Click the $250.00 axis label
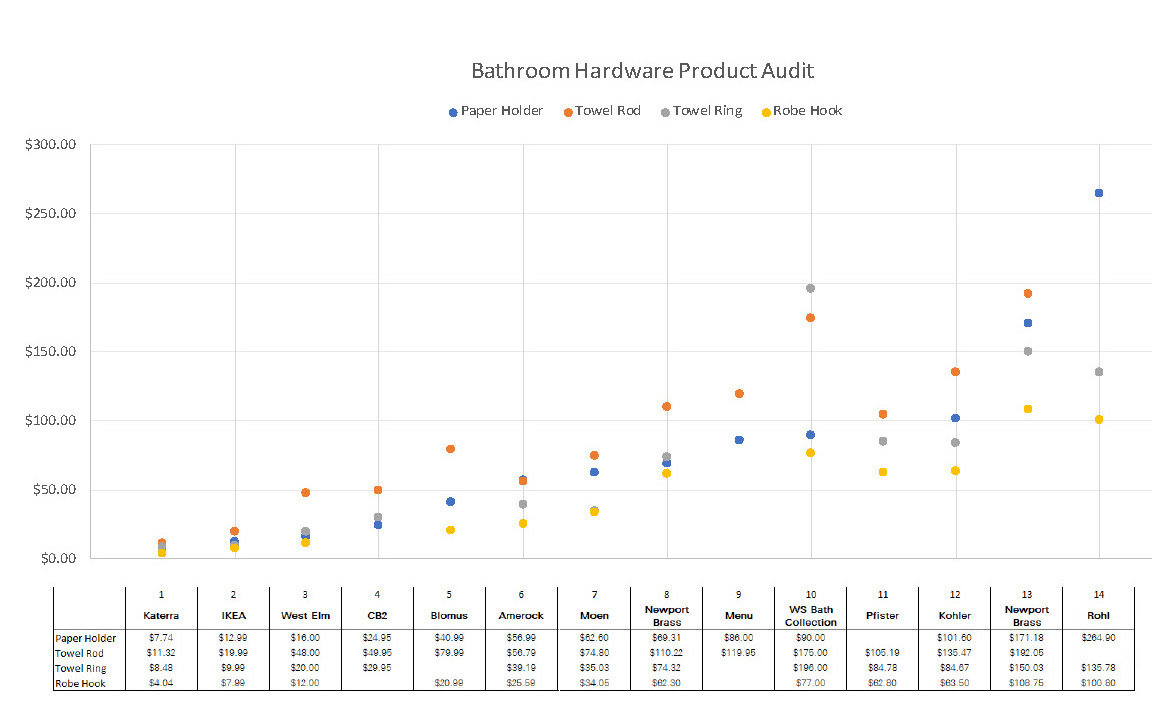Image resolution: width=1152 pixels, height=719 pixels. 51,214
